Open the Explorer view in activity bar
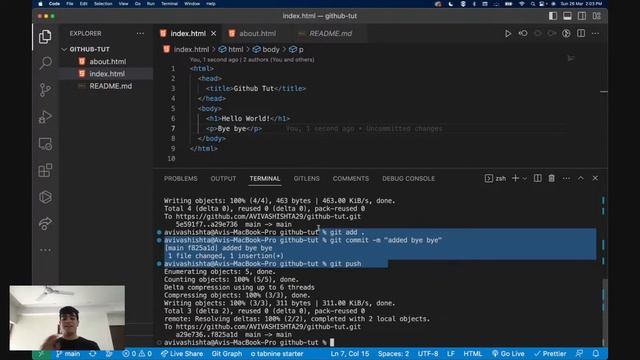The height and width of the screenshot is (360, 640). tap(45, 37)
